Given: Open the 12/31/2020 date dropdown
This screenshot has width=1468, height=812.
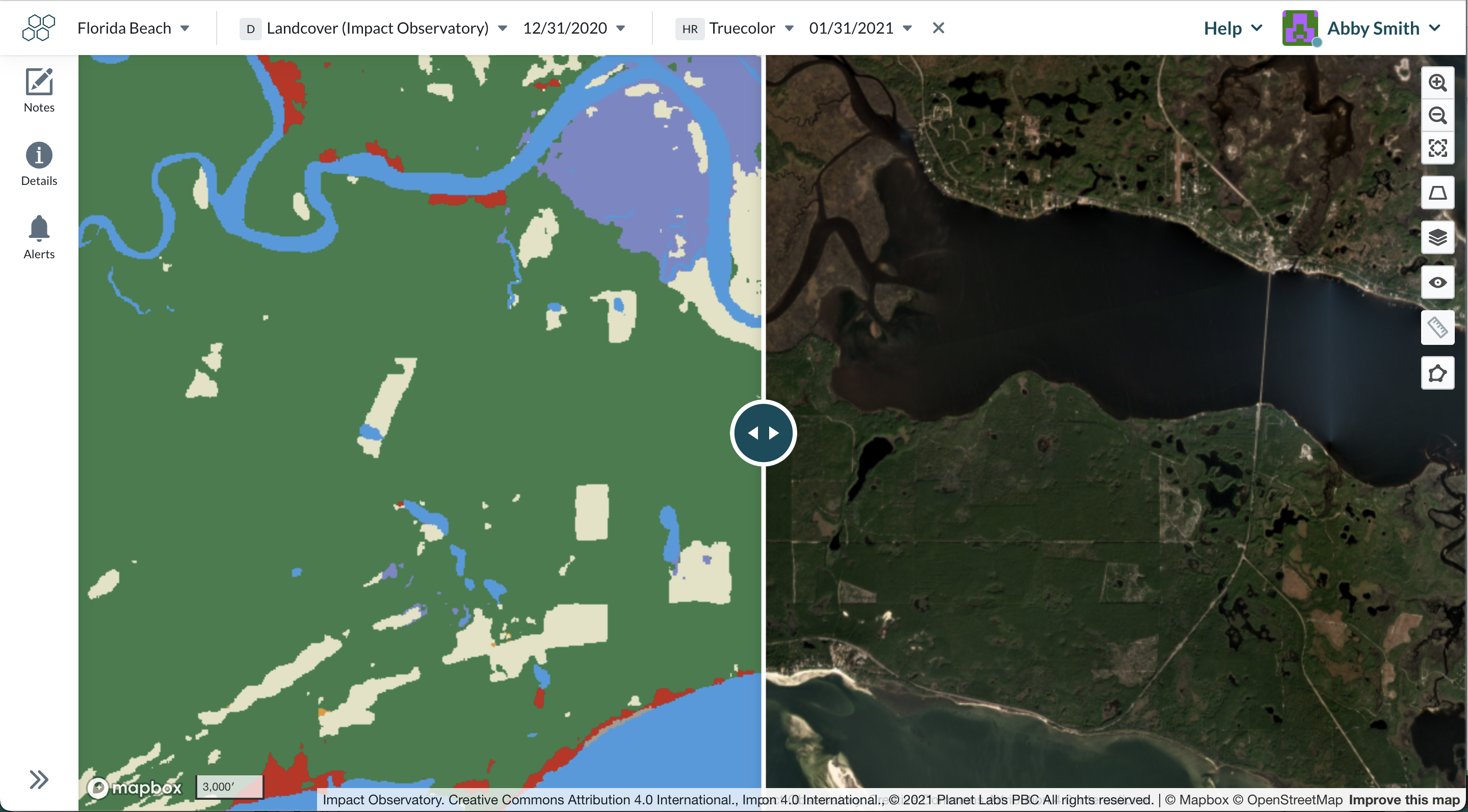Looking at the screenshot, I should (574, 28).
